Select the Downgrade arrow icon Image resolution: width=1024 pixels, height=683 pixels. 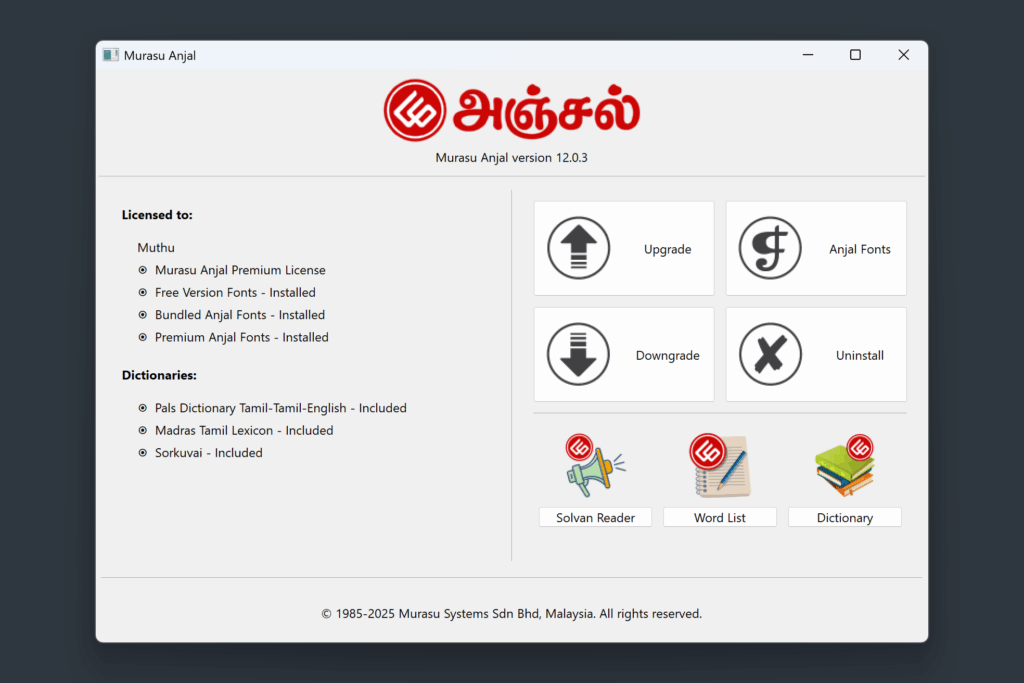(x=578, y=354)
